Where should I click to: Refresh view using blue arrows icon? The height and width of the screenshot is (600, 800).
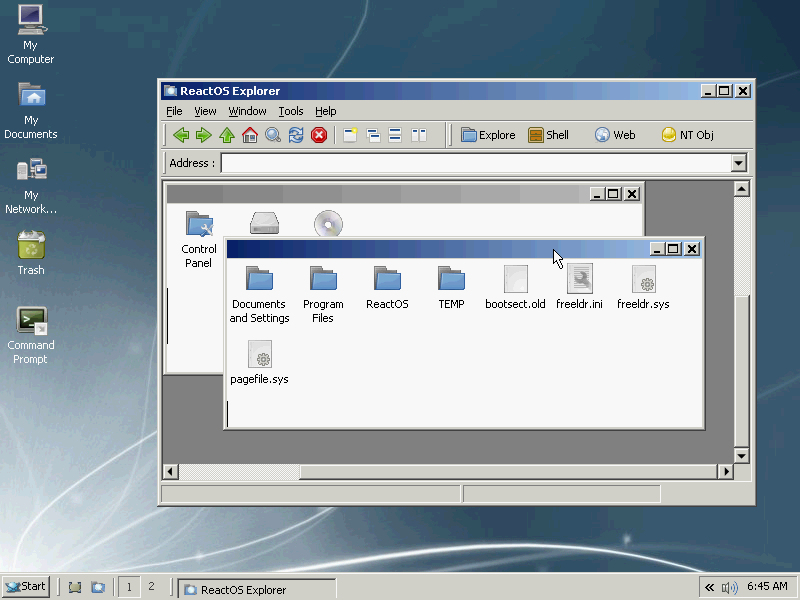[x=296, y=135]
